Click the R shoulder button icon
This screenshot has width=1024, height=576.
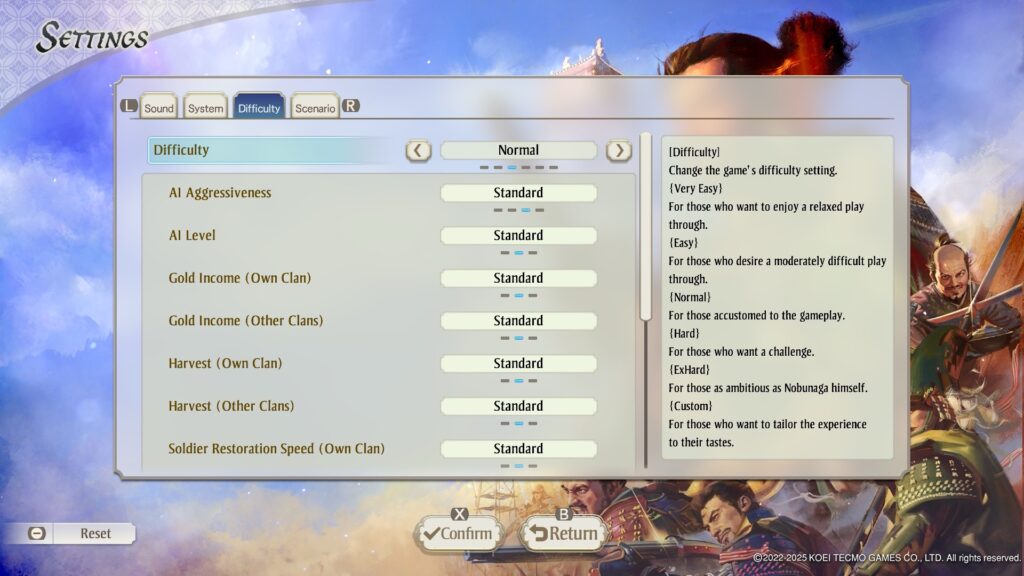(x=351, y=106)
